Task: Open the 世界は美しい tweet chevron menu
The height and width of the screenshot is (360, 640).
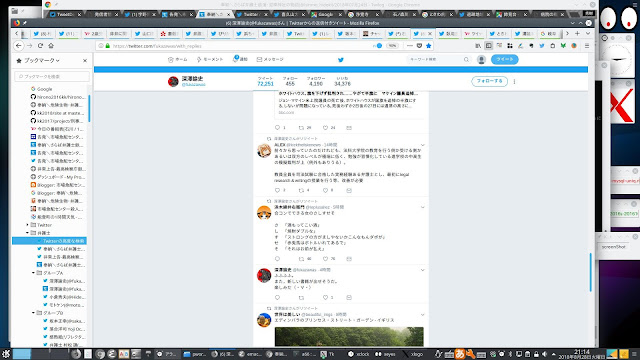Action: pyautogui.click(x=422, y=315)
